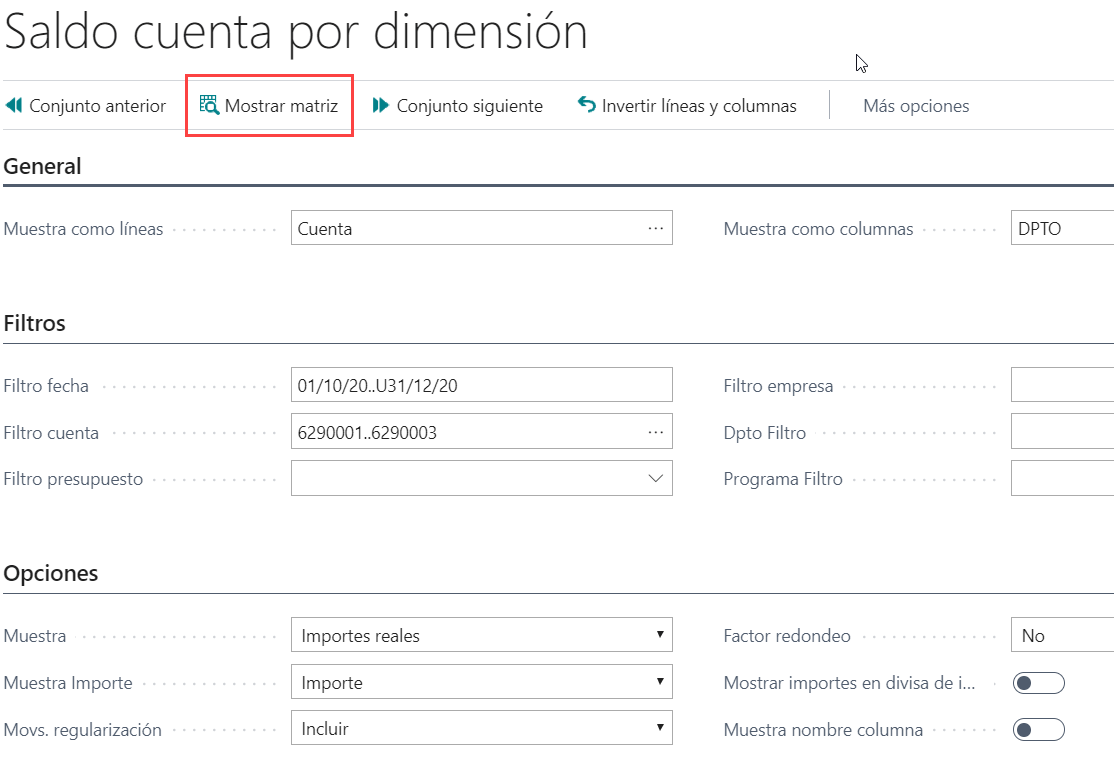The height and width of the screenshot is (782, 1114).
Task: Click the Muestra como columnas DPTO field
Action: [1060, 228]
